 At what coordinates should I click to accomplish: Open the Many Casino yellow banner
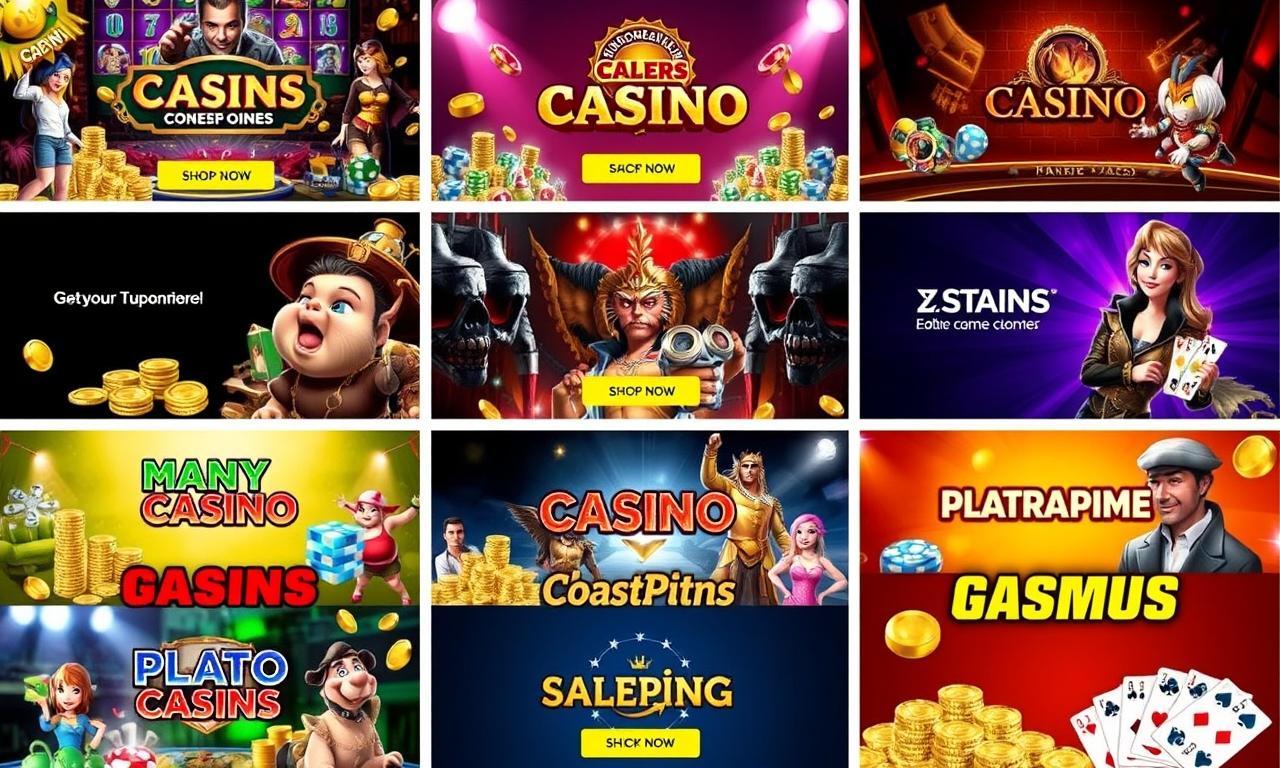(x=210, y=518)
